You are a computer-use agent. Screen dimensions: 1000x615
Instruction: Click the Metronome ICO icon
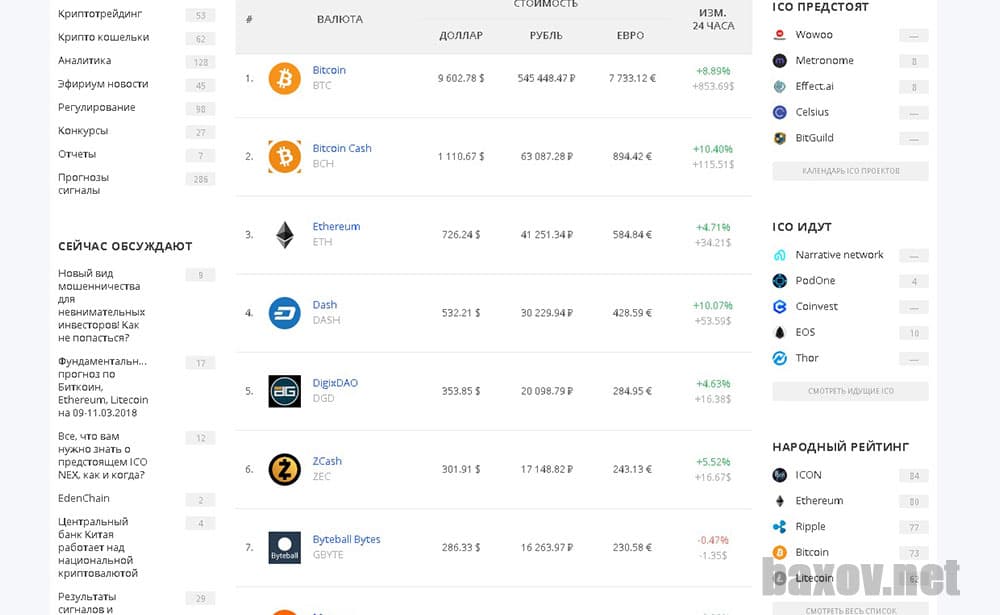pyautogui.click(x=781, y=60)
